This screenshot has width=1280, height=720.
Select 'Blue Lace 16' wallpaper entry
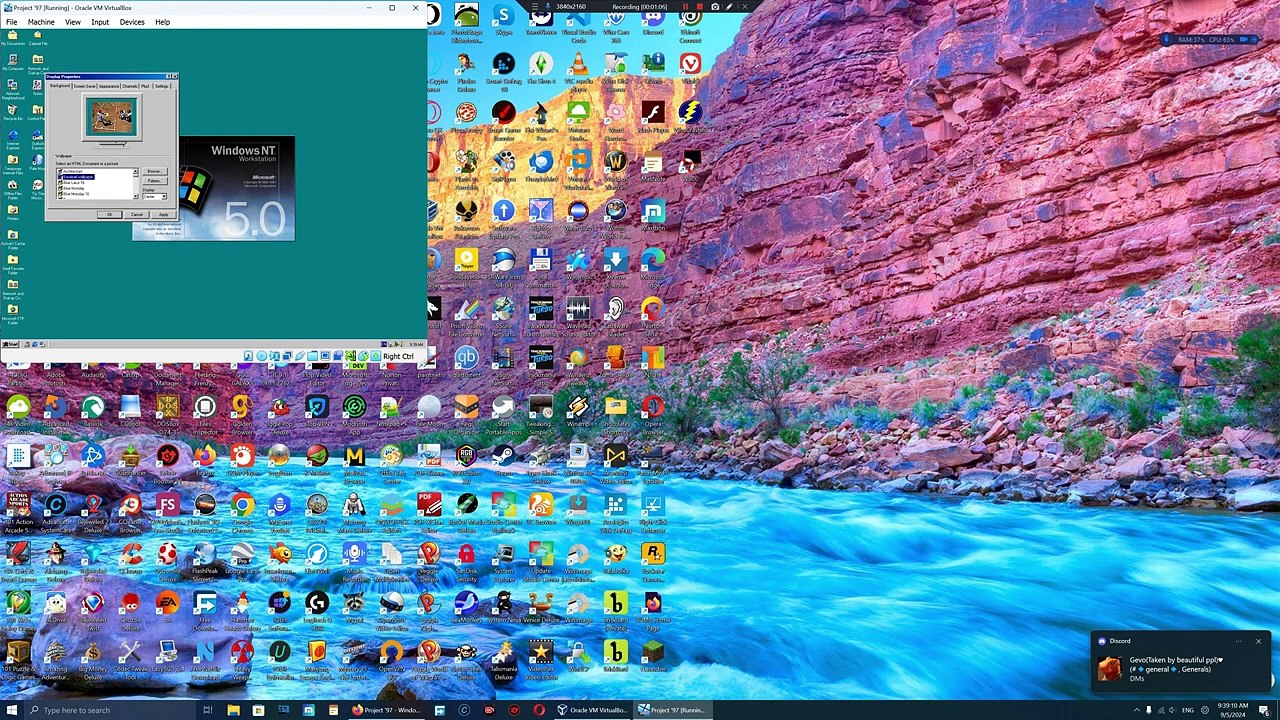[74, 182]
